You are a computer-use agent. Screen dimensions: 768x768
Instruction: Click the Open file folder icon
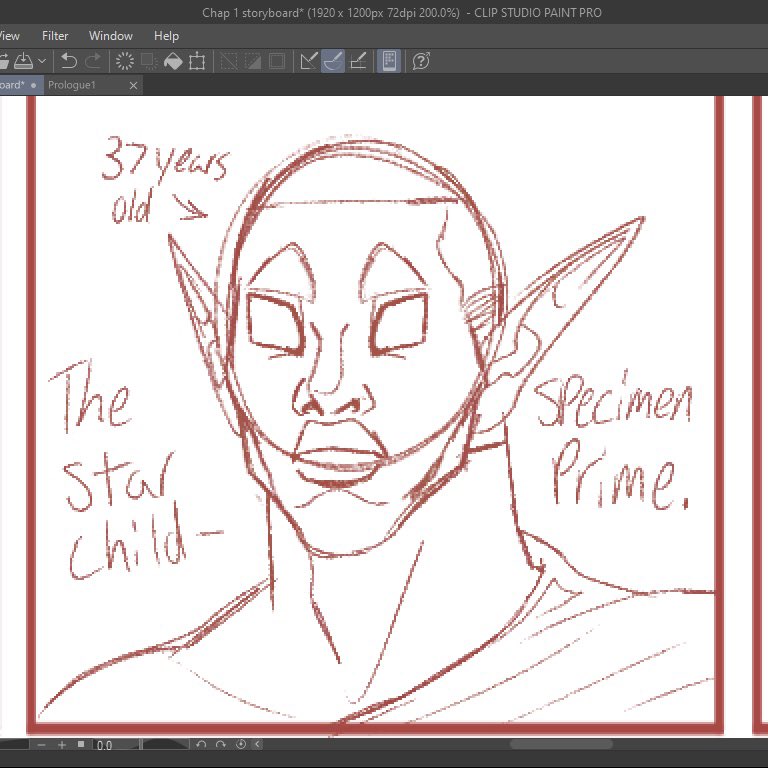pyautogui.click(x=4, y=61)
